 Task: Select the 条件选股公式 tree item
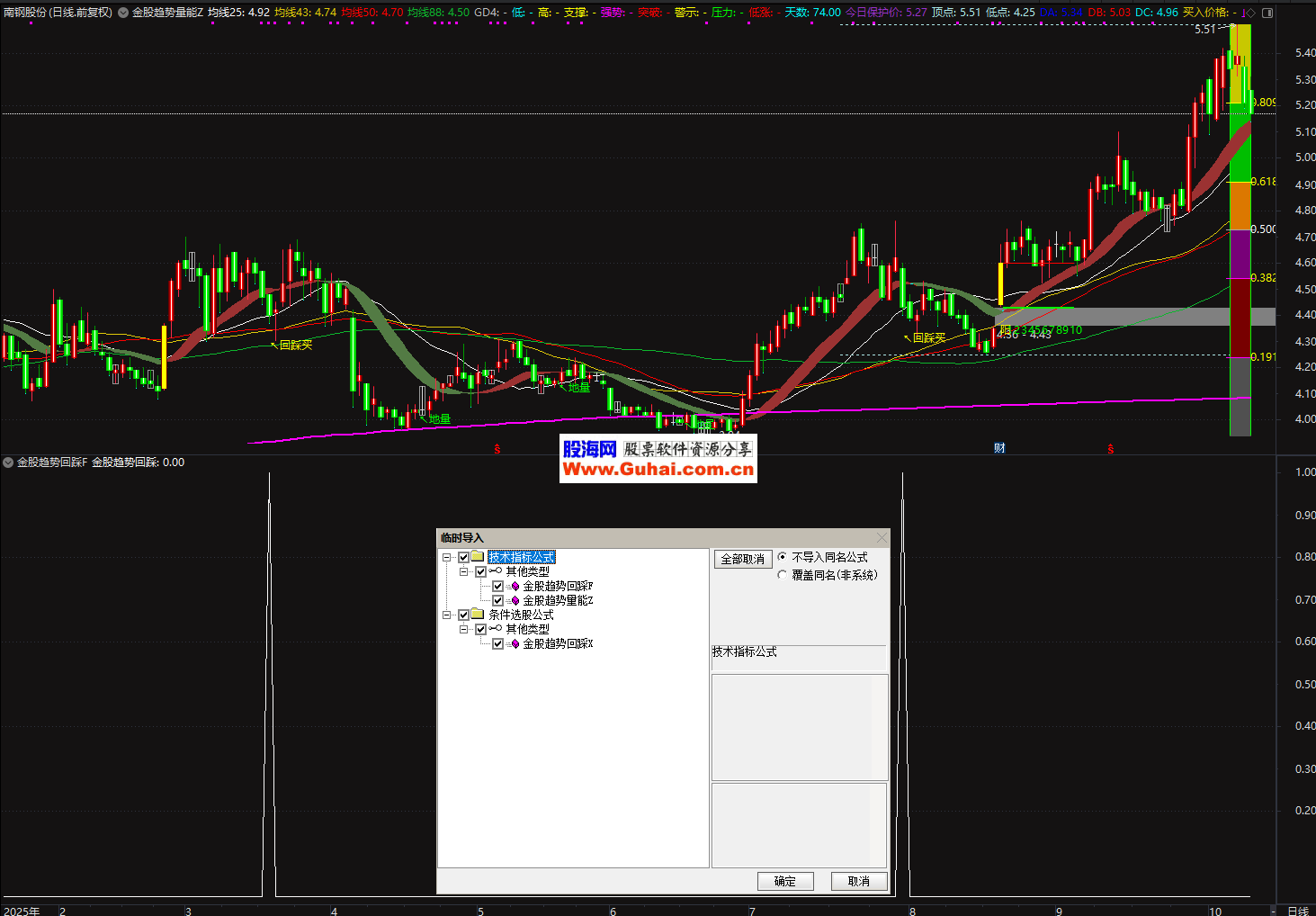coord(521,615)
